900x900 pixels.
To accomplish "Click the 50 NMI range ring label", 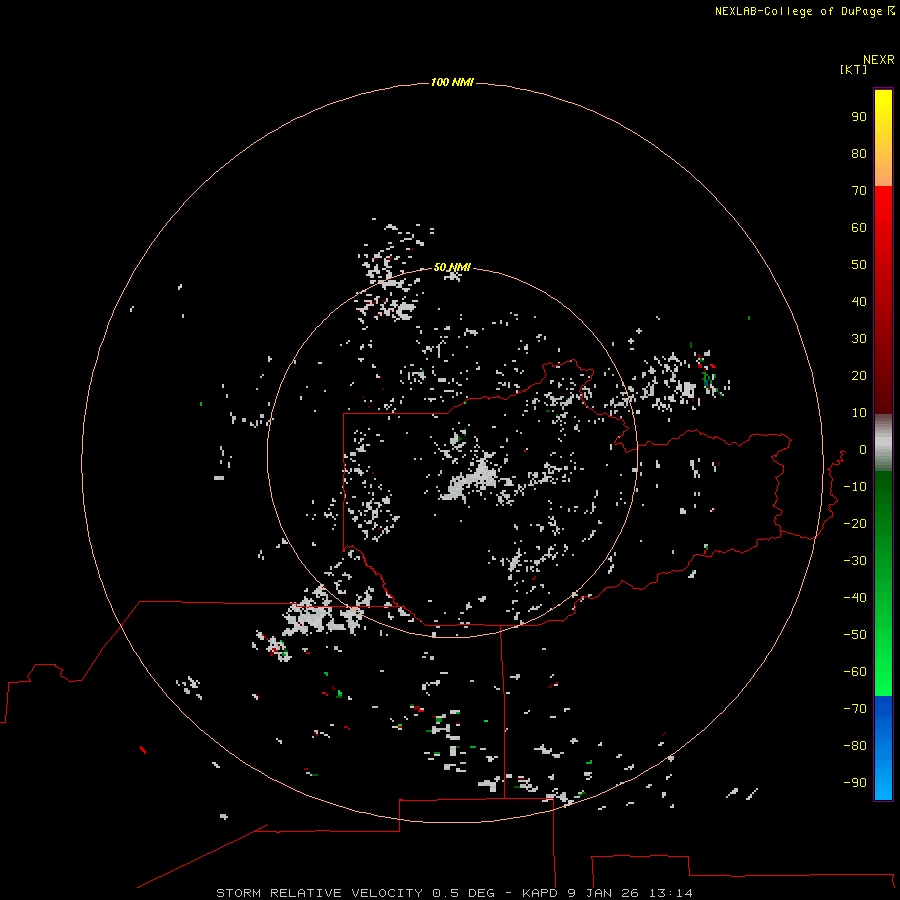I will 452,267.
